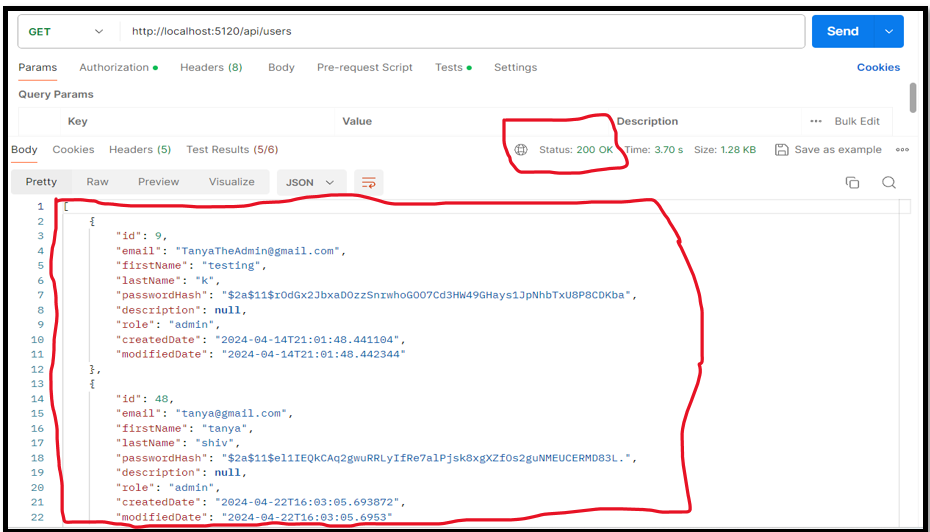Screen dimensions: 930x532
Task: Select the Pretty view
Action: coord(41,182)
